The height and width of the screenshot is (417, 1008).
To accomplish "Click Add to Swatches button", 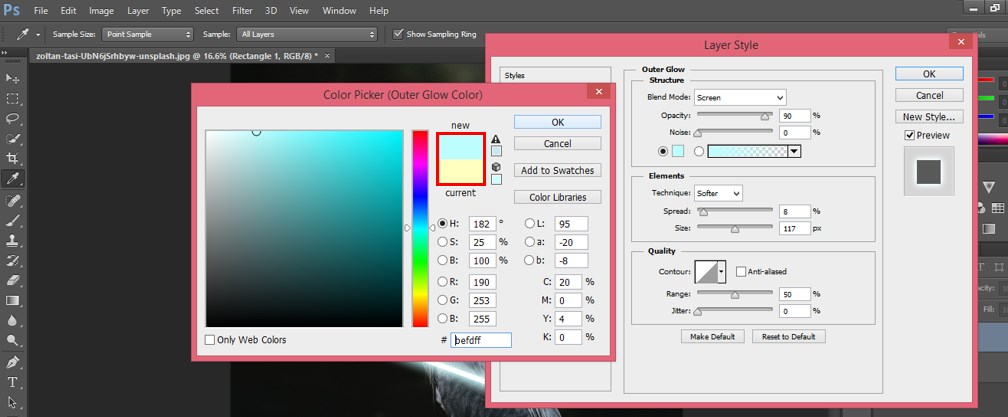I will pos(557,170).
